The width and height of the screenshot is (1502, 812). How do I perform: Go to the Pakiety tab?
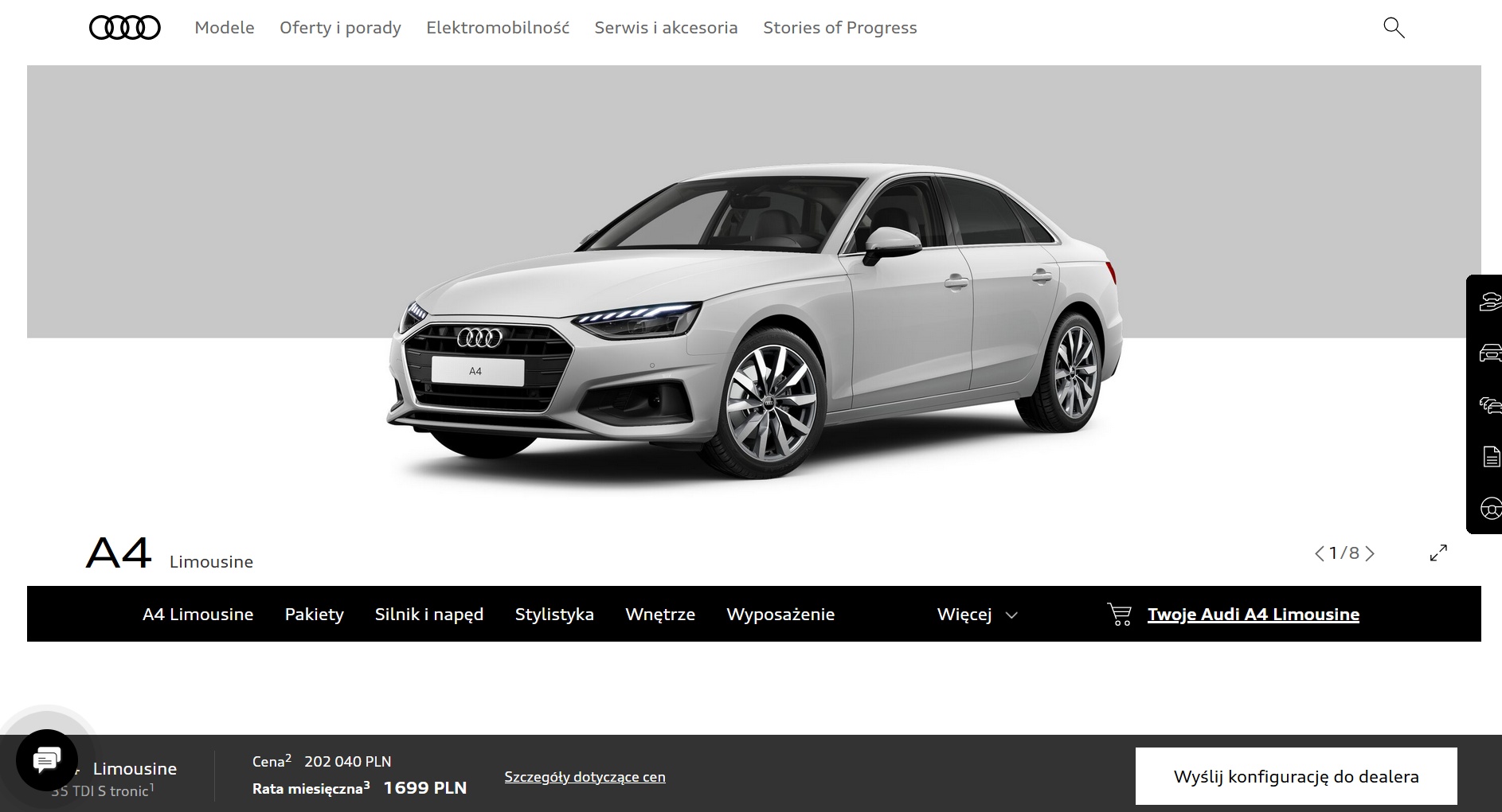(x=315, y=615)
